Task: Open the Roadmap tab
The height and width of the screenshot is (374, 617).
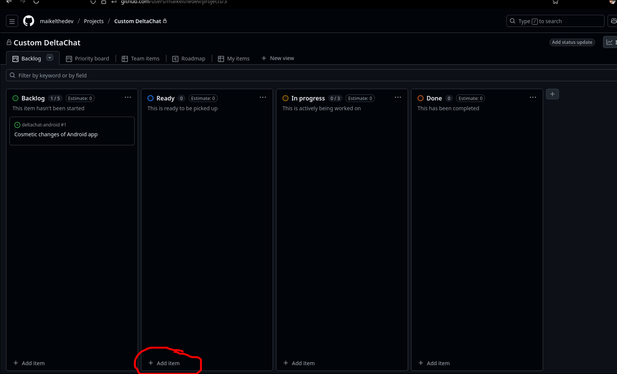Action: (189, 59)
